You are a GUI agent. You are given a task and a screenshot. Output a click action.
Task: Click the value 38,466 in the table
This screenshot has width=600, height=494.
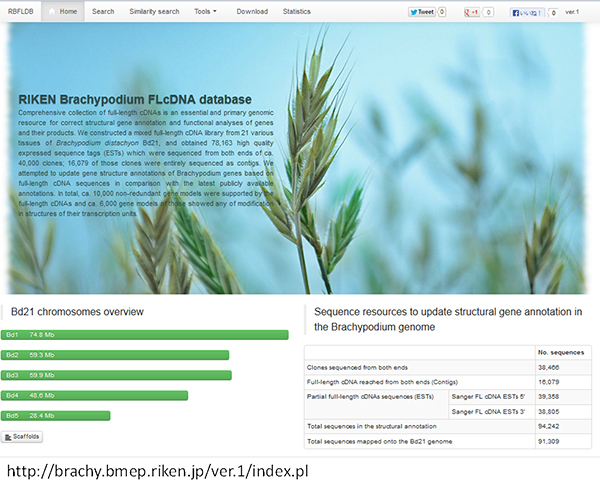(548, 367)
